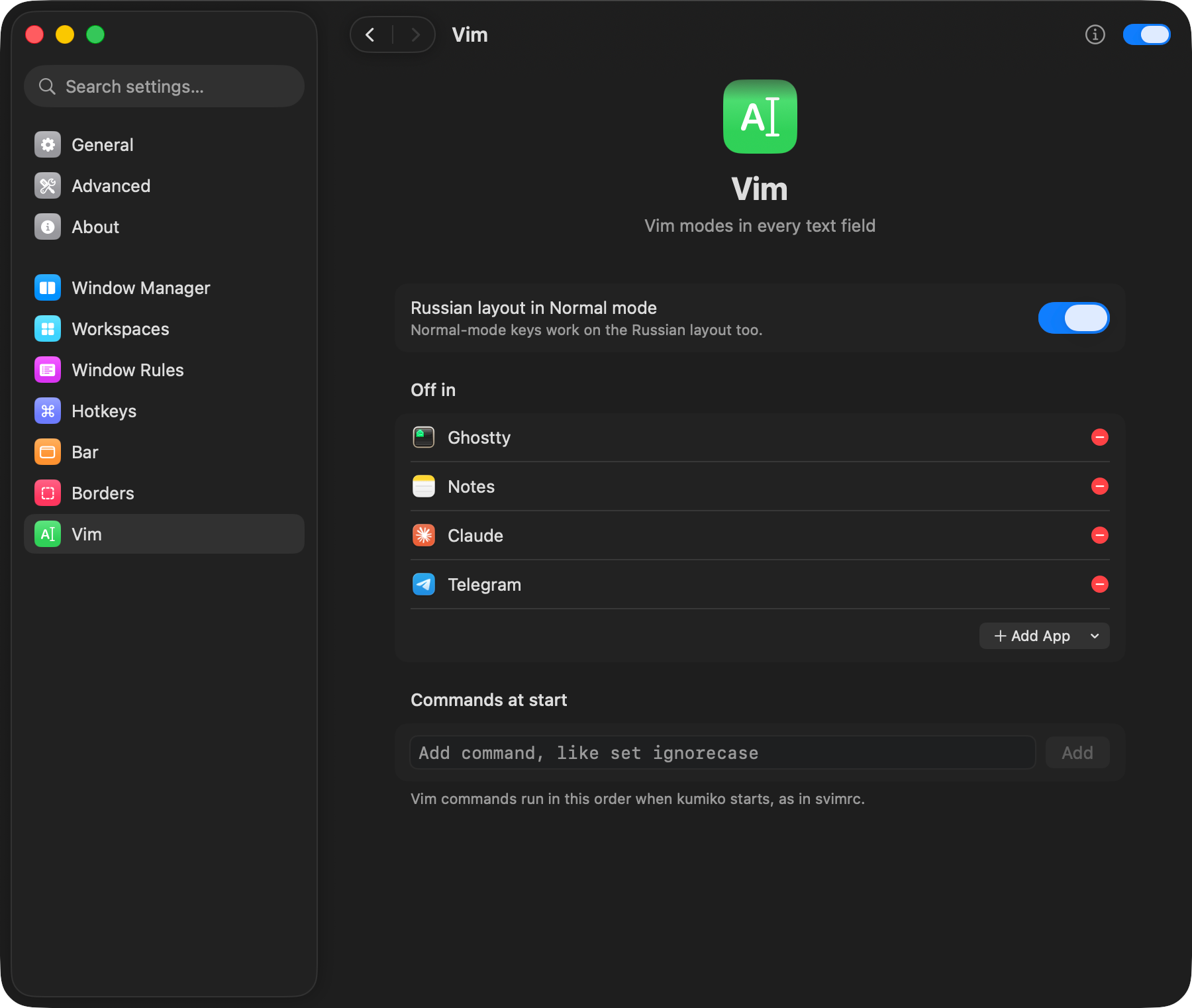Expand the Add App dropdown arrow
The width and height of the screenshot is (1192, 1008).
tap(1095, 636)
